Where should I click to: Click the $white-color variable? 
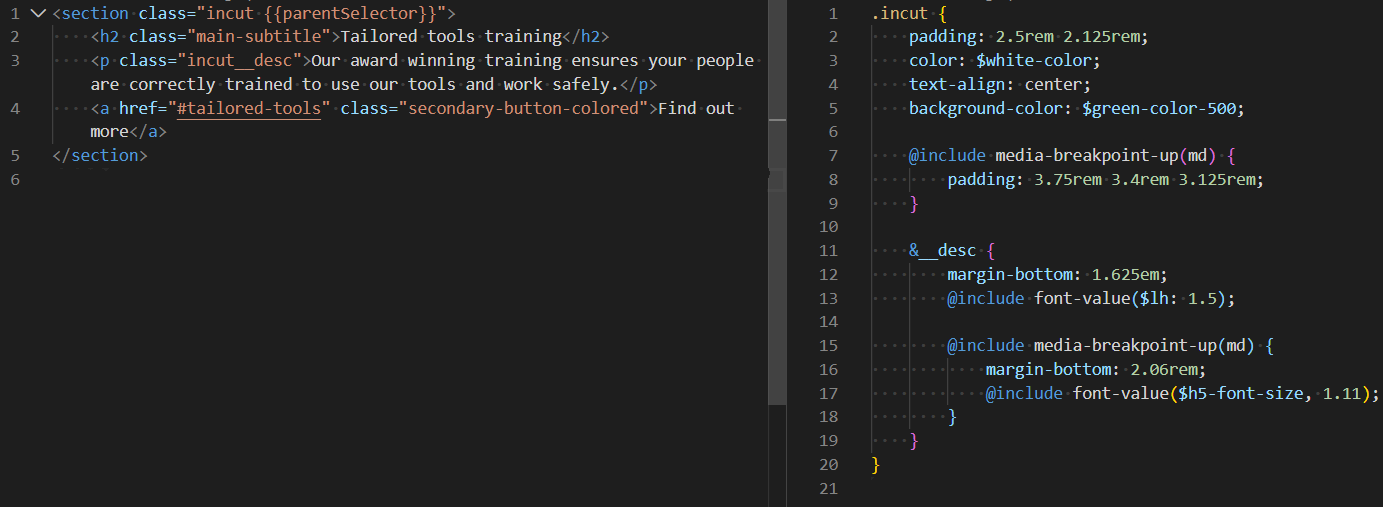(1033, 61)
